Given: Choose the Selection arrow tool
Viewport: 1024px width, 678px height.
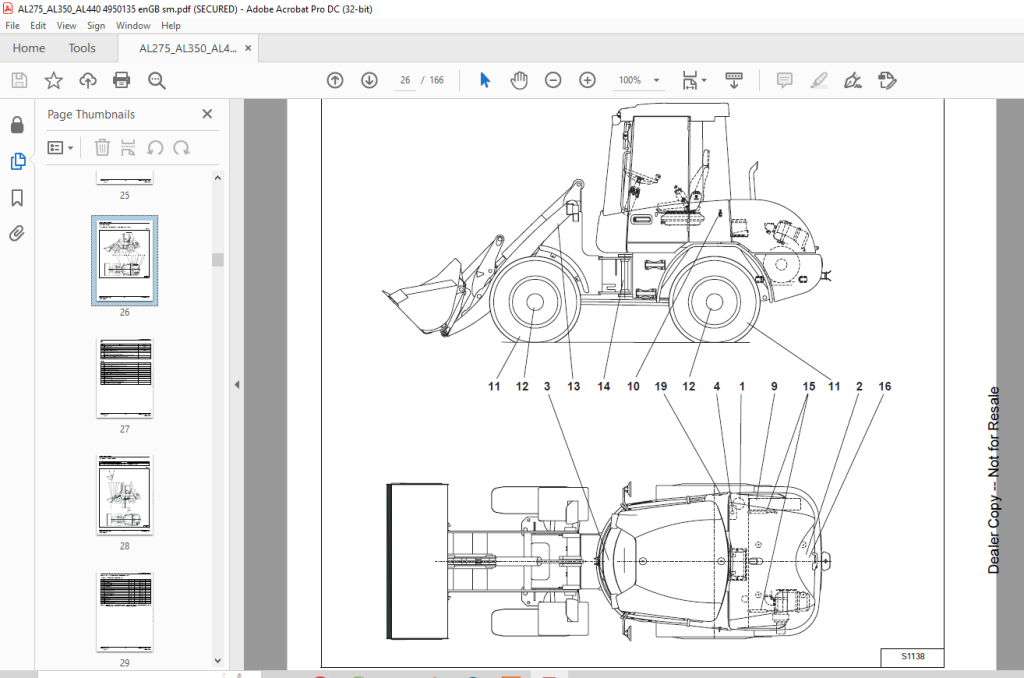Looking at the screenshot, I should click(x=485, y=80).
